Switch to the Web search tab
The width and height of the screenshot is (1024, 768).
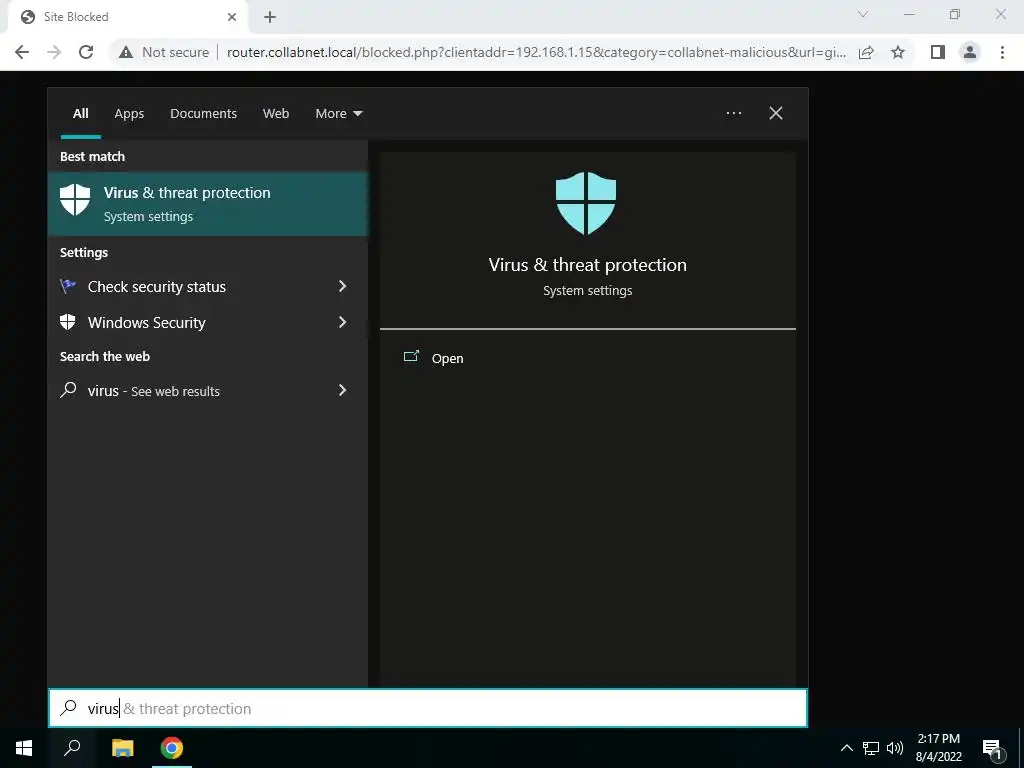tap(276, 114)
